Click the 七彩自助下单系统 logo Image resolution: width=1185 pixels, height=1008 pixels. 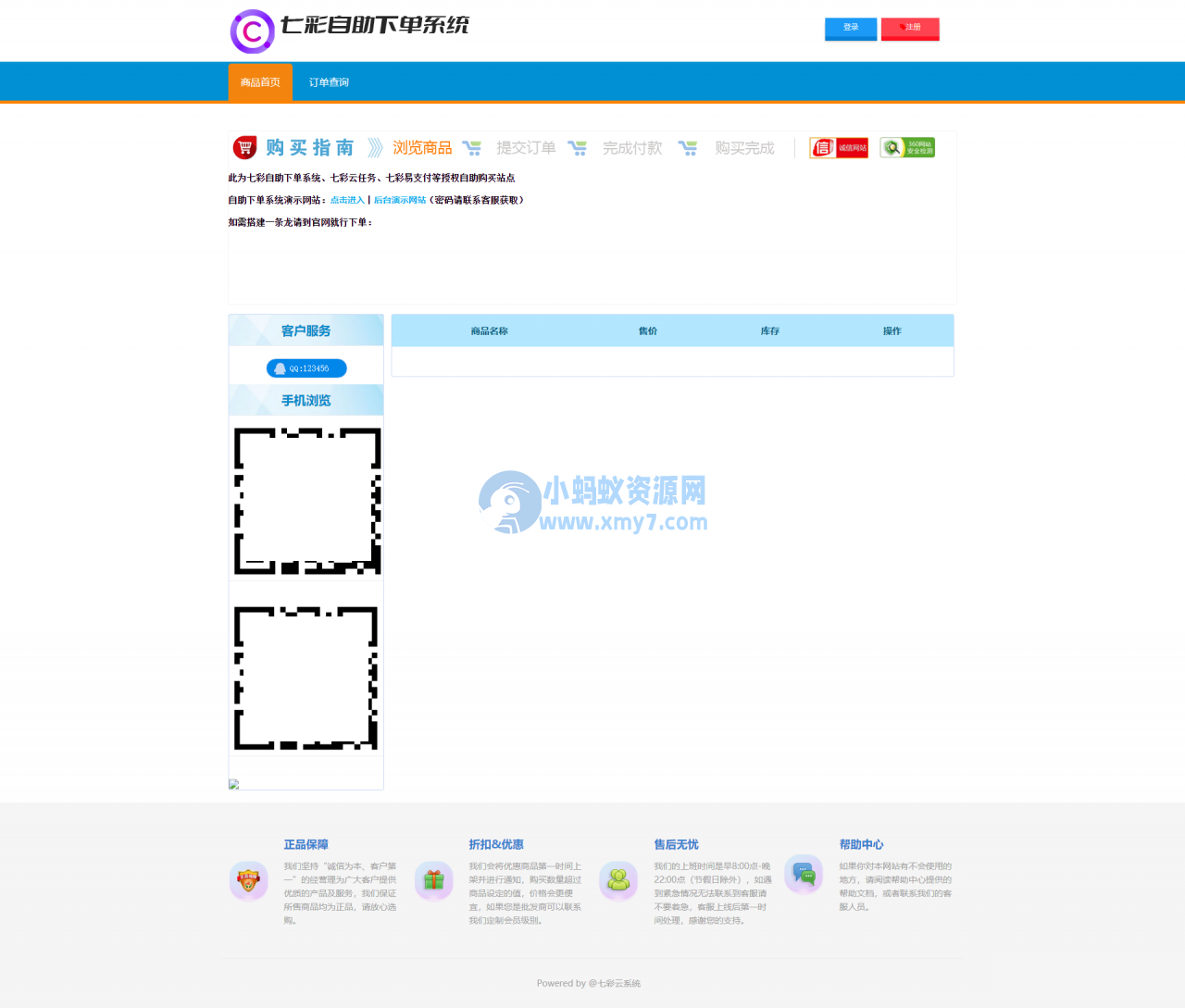click(350, 31)
